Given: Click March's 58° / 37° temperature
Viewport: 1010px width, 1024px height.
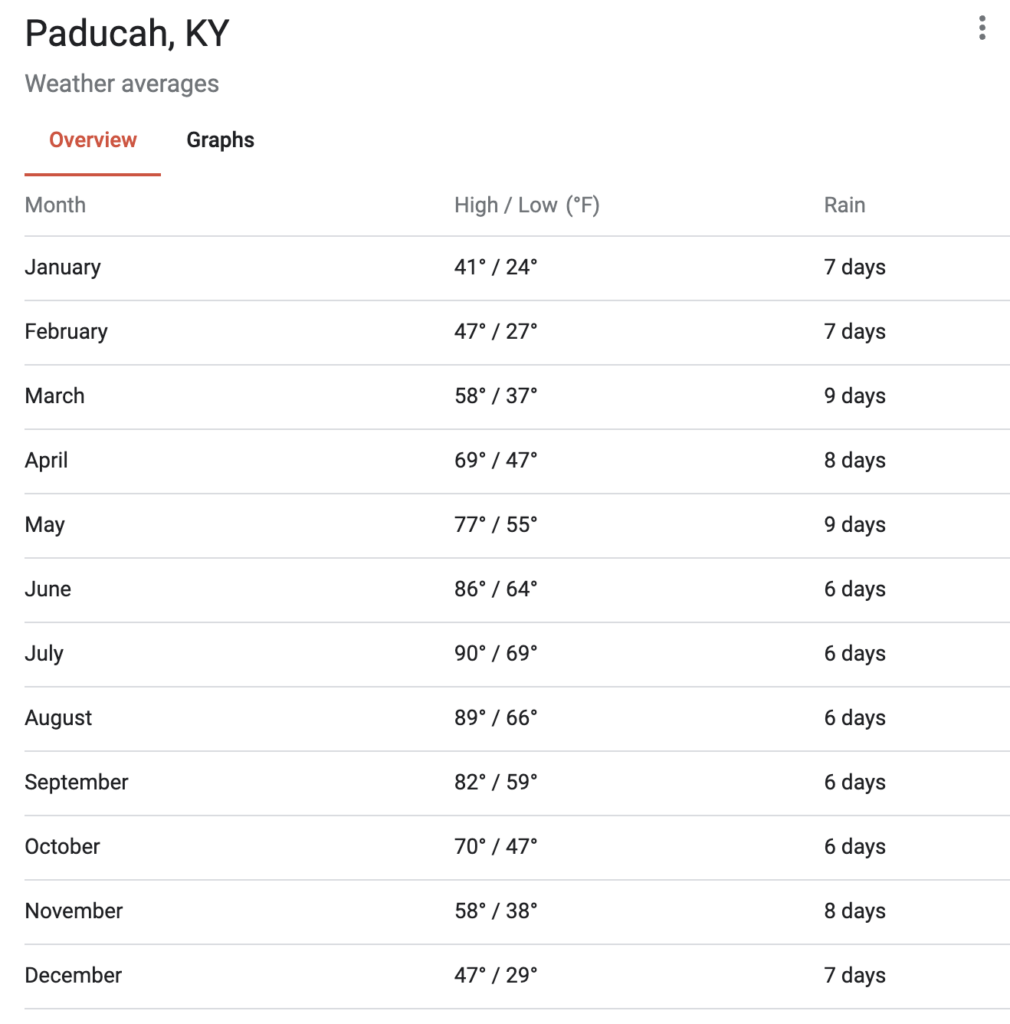Looking at the screenshot, I should point(496,396).
